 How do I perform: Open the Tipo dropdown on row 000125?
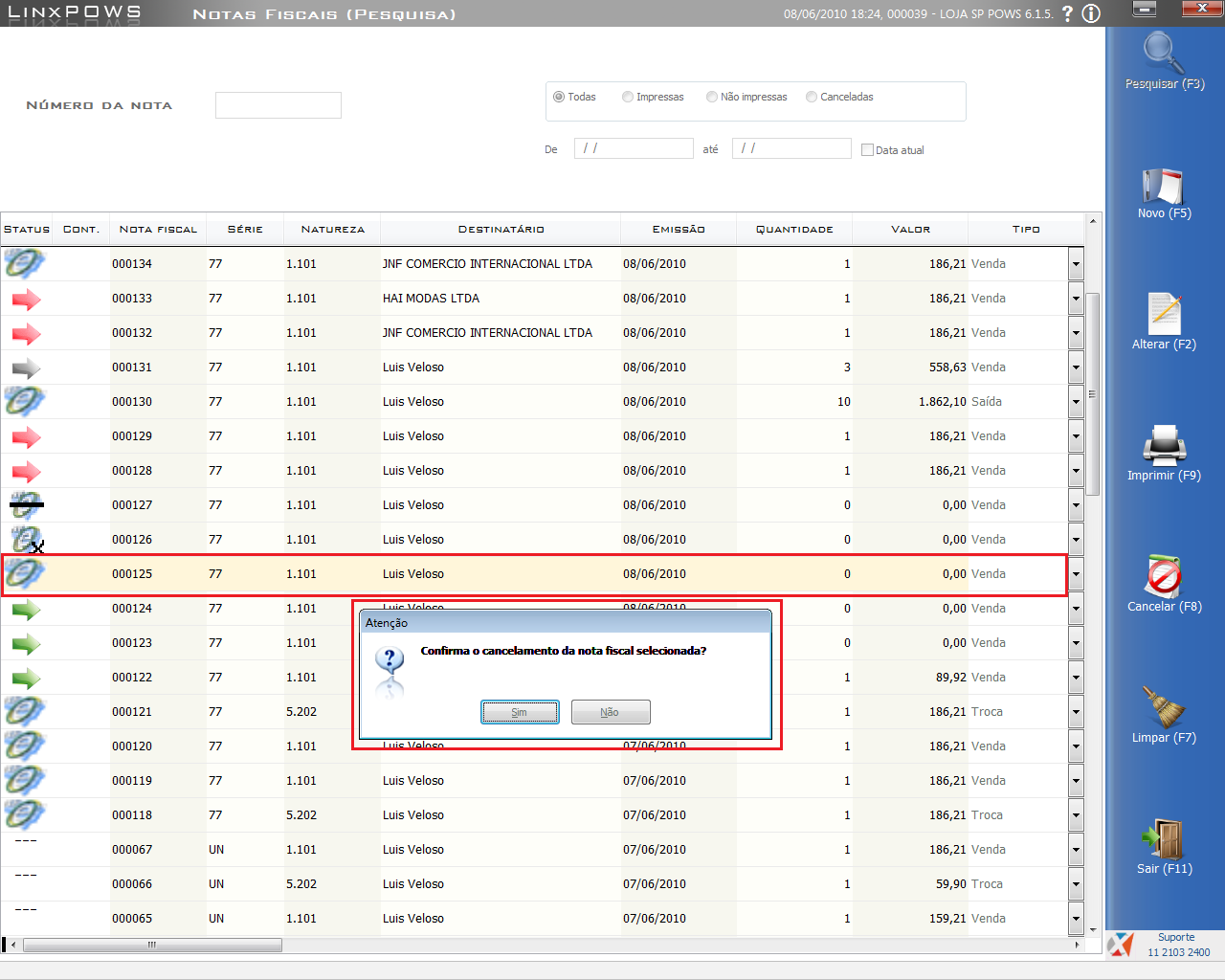coord(1076,574)
